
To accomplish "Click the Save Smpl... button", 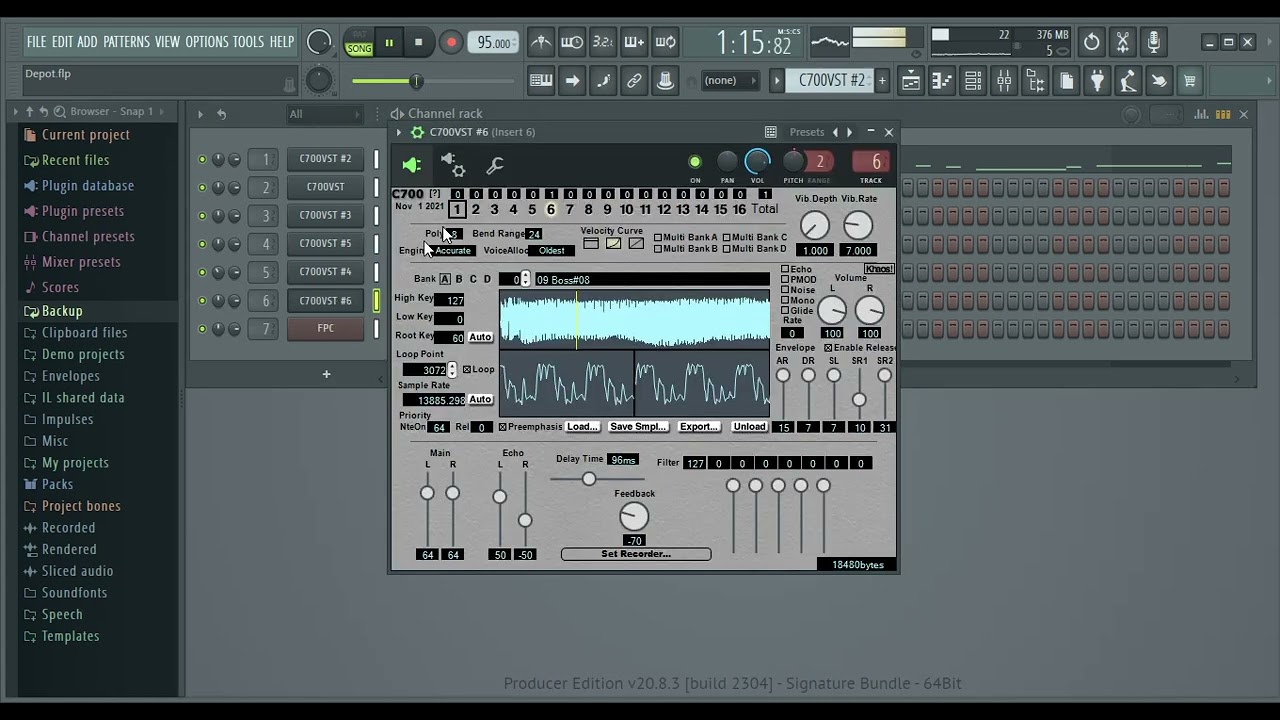I will pyautogui.click(x=638, y=427).
